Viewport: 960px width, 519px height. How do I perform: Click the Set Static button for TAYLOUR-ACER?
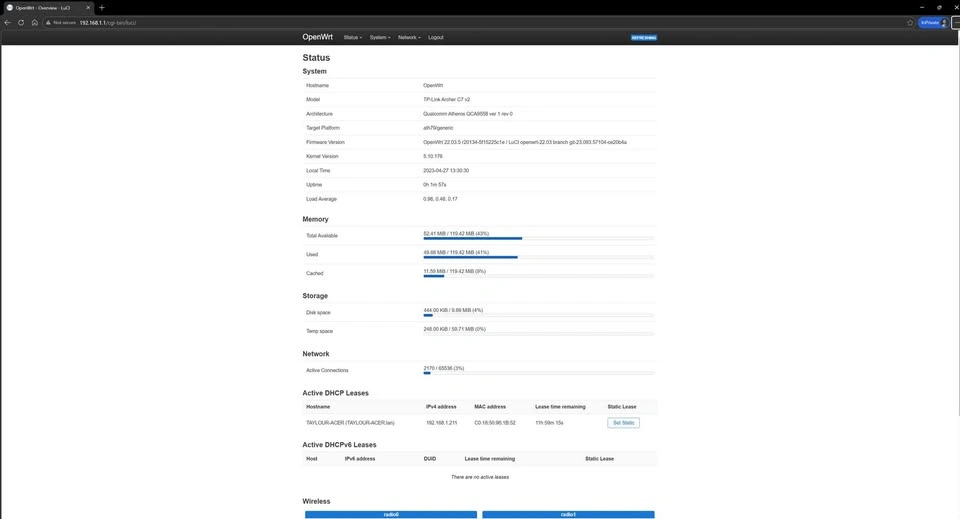(x=623, y=423)
